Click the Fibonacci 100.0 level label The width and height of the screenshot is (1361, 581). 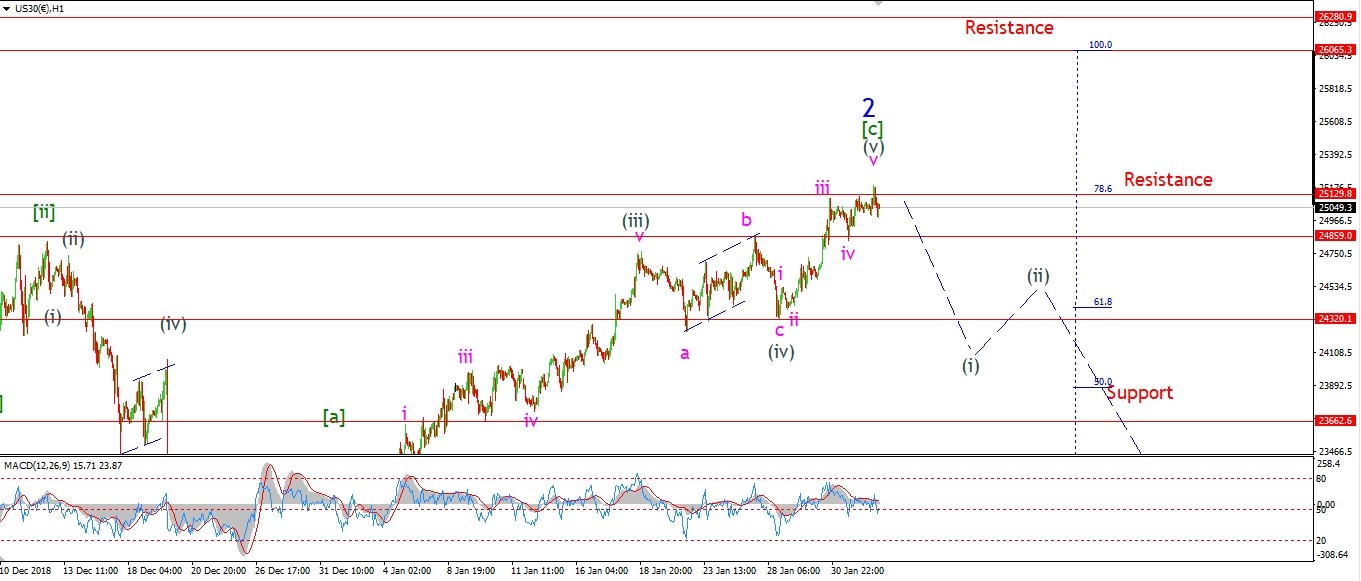pyautogui.click(x=1101, y=45)
